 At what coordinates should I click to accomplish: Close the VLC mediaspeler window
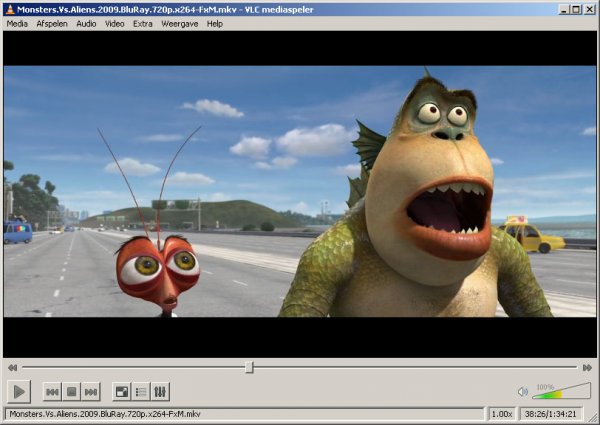(590, 10)
